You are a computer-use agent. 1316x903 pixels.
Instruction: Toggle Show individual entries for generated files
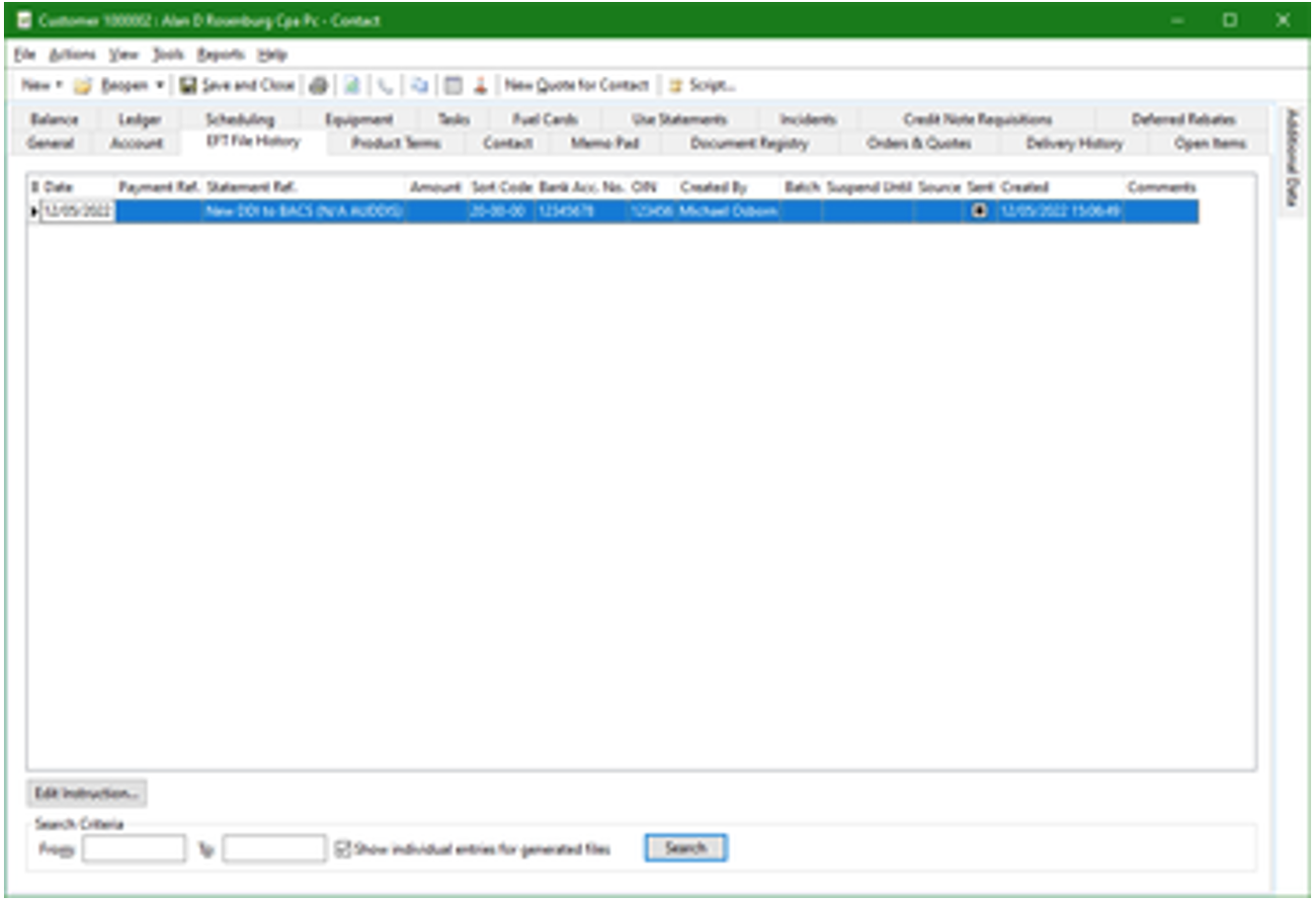pos(343,849)
